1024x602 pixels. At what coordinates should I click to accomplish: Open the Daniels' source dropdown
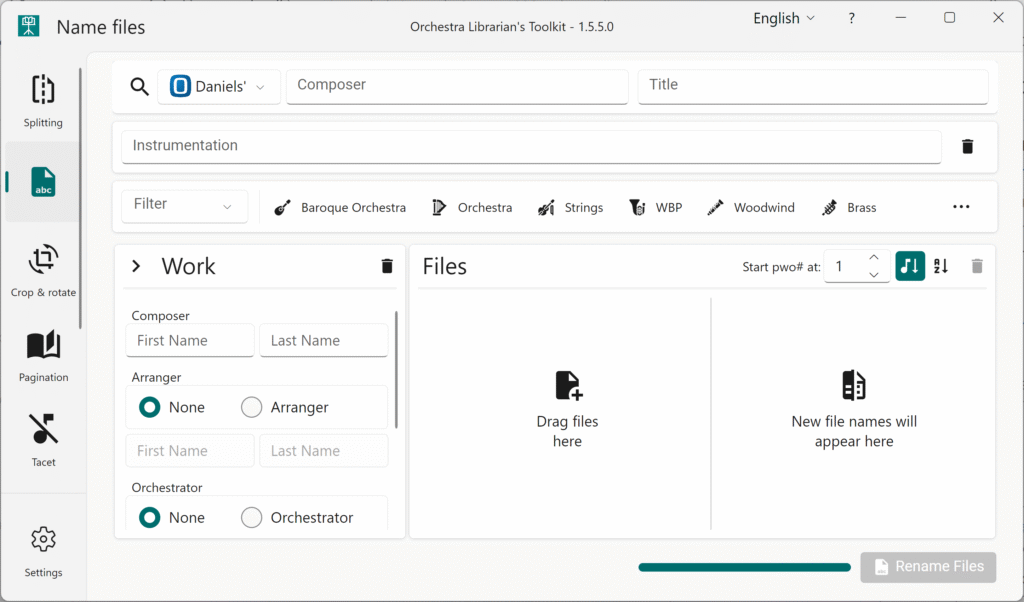(219, 86)
